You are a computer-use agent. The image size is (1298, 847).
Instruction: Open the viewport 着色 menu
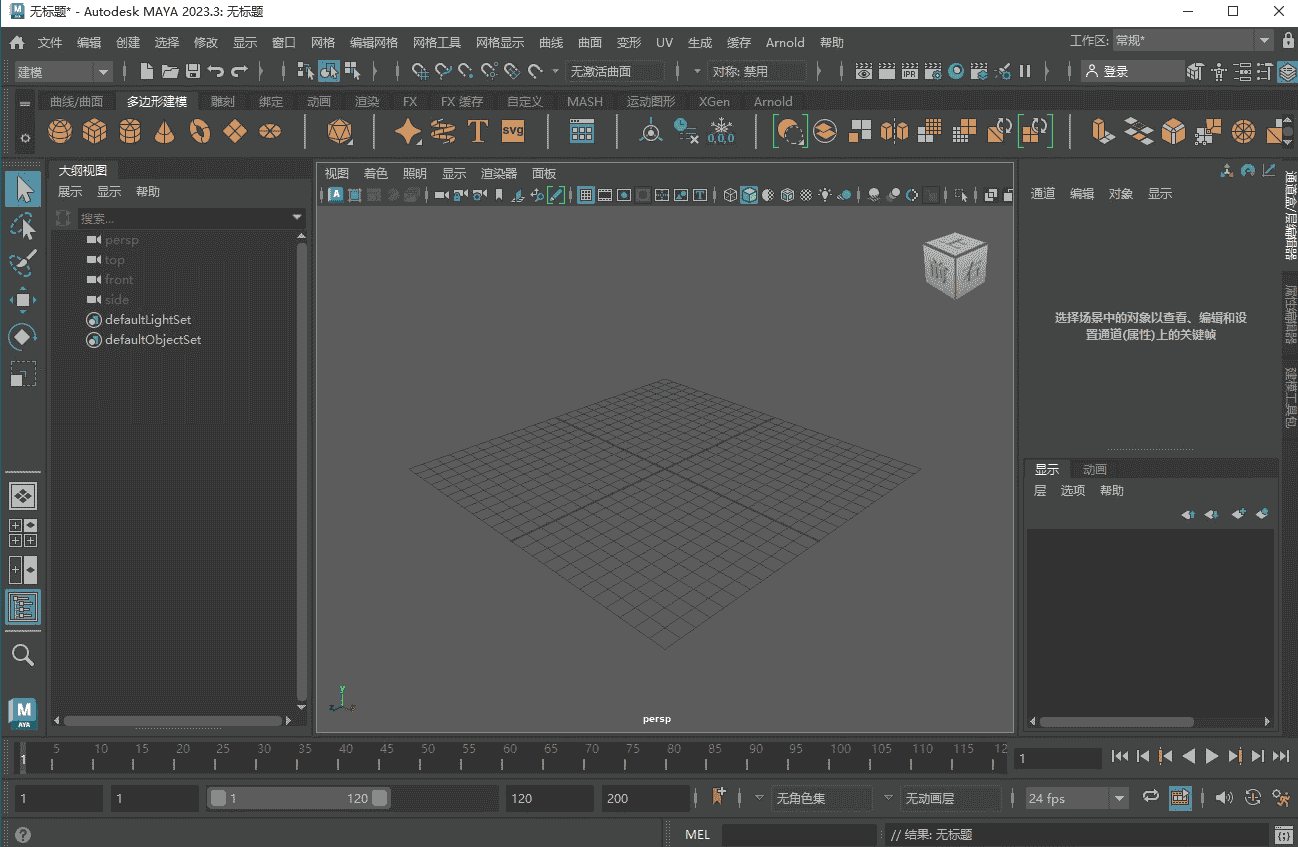(x=375, y=173)
